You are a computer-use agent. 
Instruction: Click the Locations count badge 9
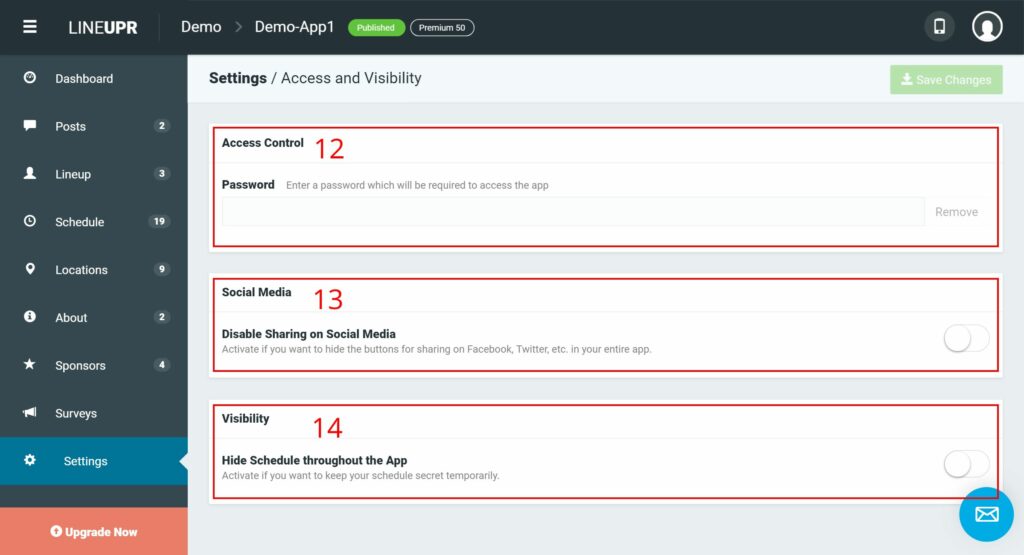161,269
